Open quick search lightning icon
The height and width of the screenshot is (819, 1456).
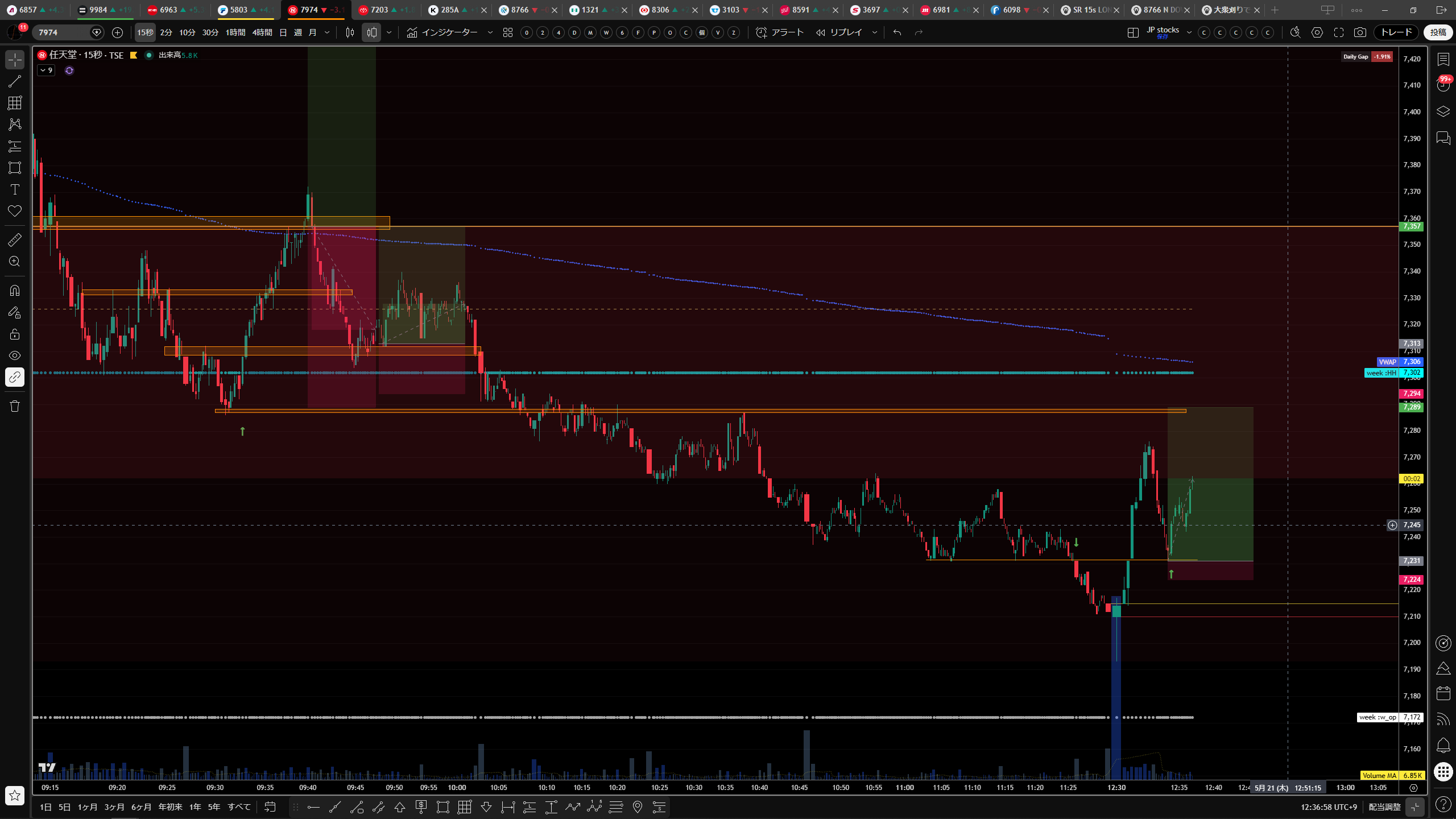1296,32
